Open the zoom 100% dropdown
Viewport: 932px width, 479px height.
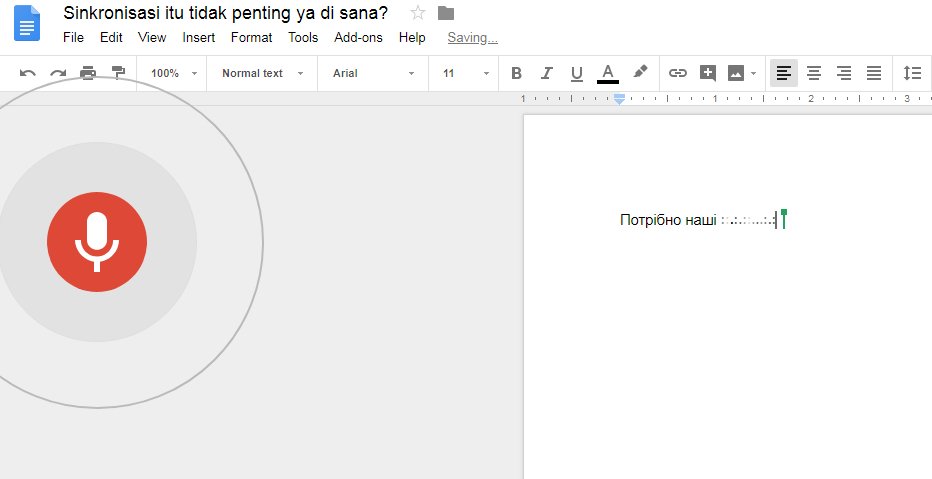173,73
